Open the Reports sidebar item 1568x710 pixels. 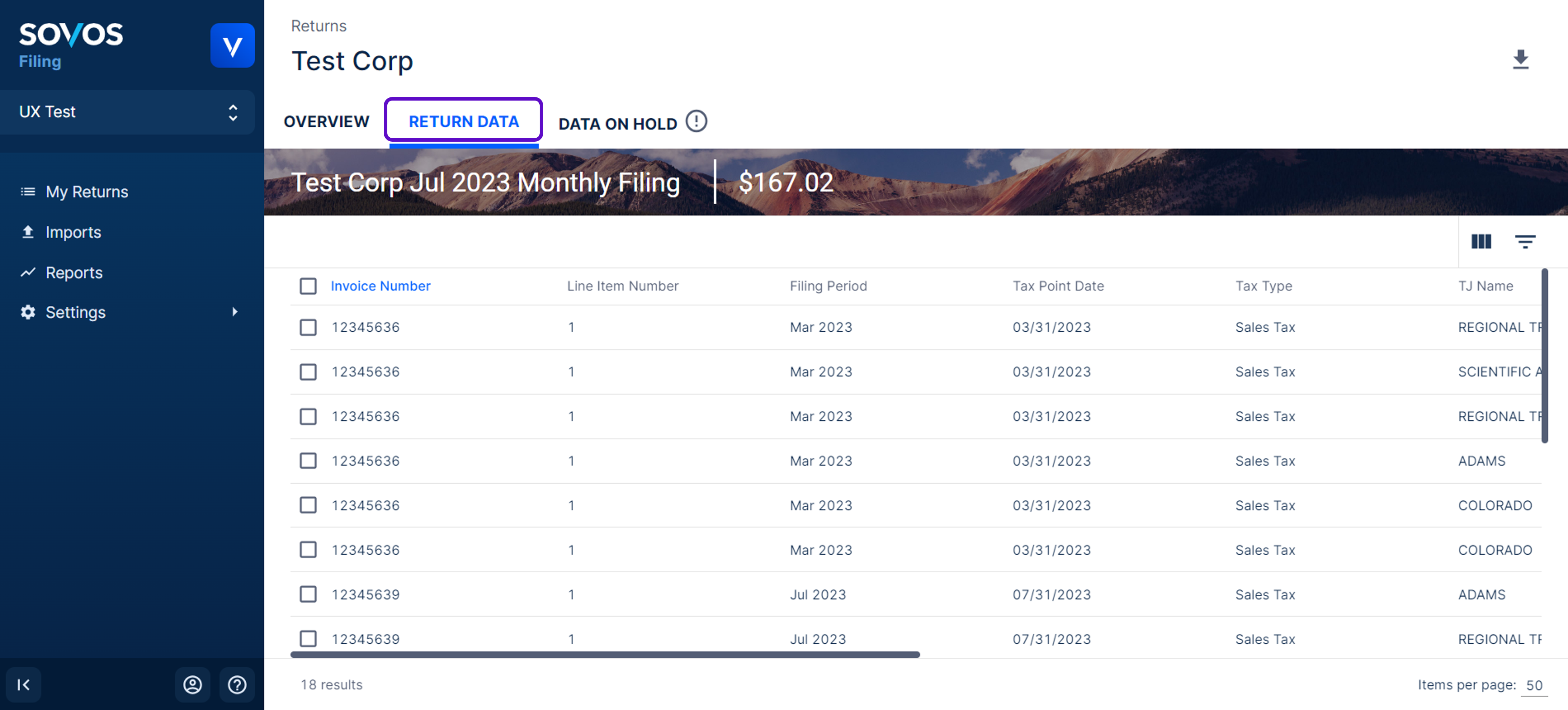click(x=74, y=272)
